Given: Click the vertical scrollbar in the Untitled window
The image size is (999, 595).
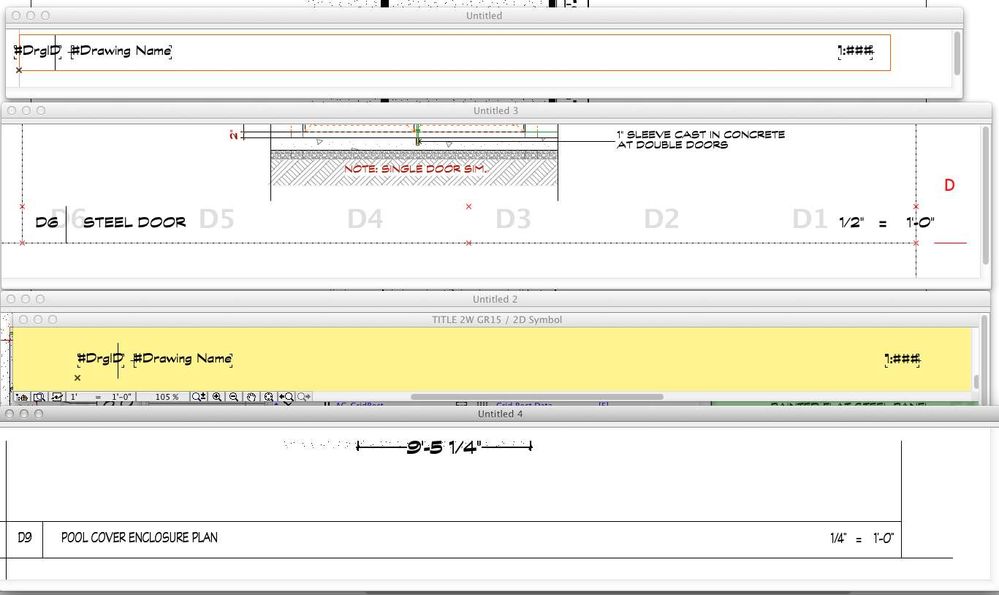Looking at the screenshot, I should point(956,53).
